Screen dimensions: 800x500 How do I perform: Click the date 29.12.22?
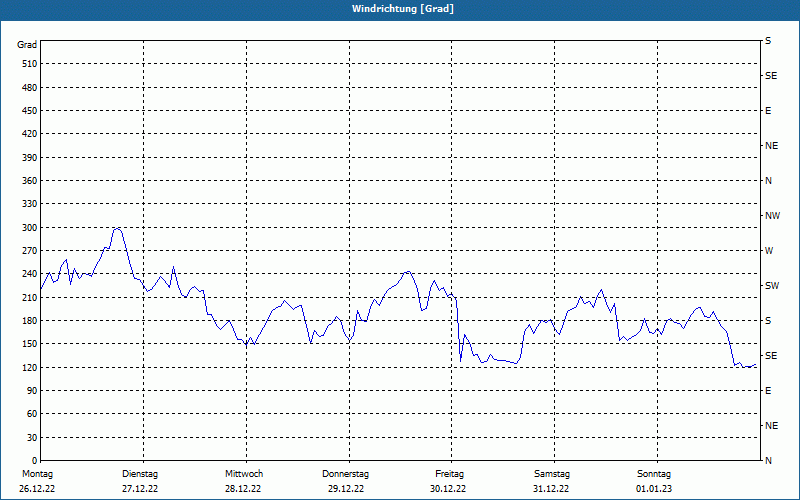coord(346,489)
